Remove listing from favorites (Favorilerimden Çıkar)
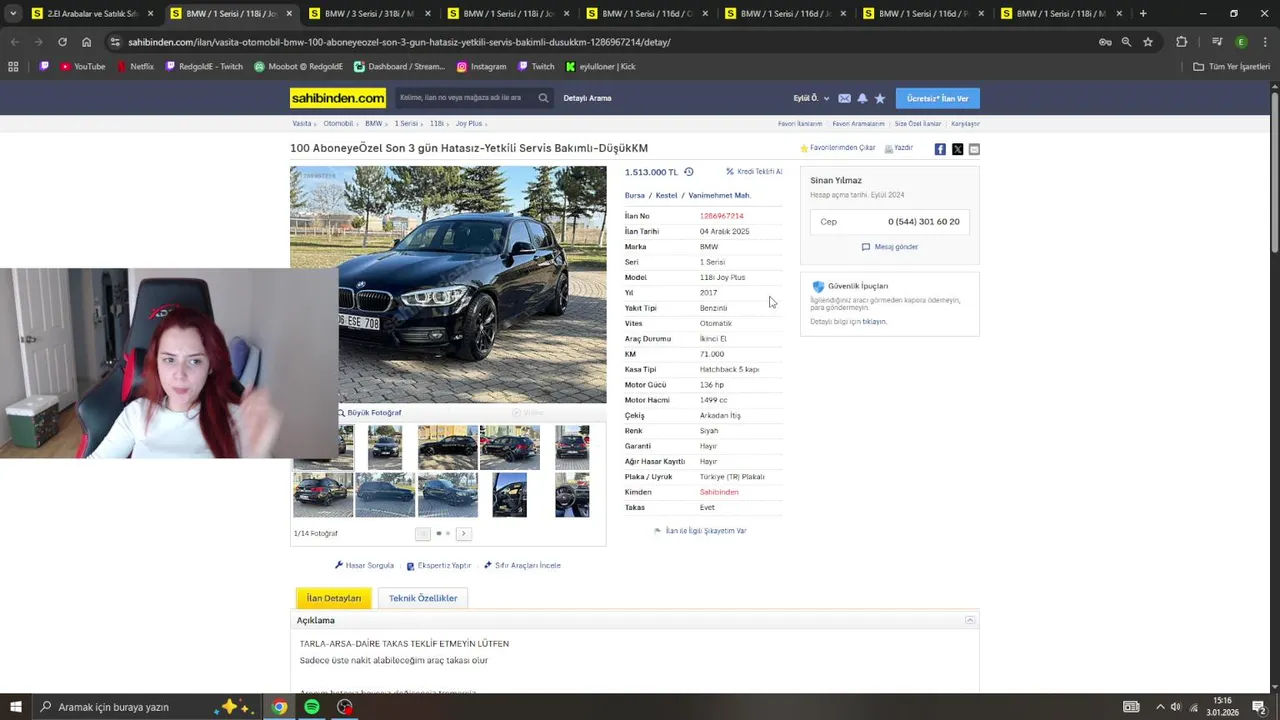 (x=837, y=148)
